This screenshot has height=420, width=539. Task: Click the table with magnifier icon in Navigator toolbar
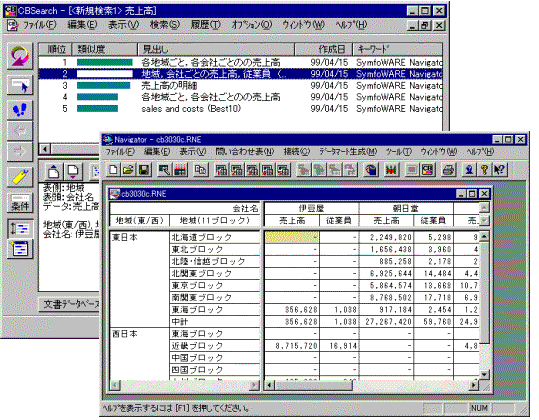click(164, 170)
